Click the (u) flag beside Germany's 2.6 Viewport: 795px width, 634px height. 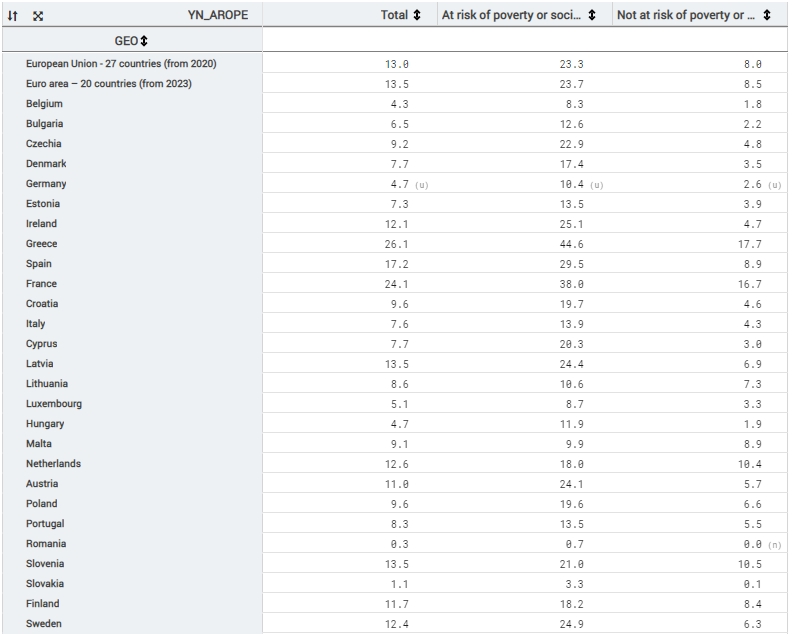pos(775,185)
